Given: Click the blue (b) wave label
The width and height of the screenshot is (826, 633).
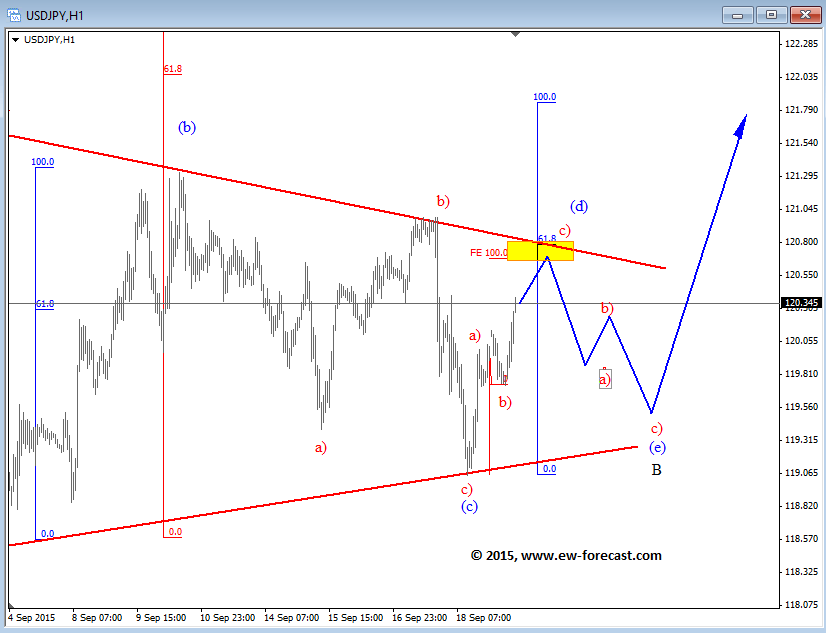Looking at the screenshot, I should pos(187,127).
